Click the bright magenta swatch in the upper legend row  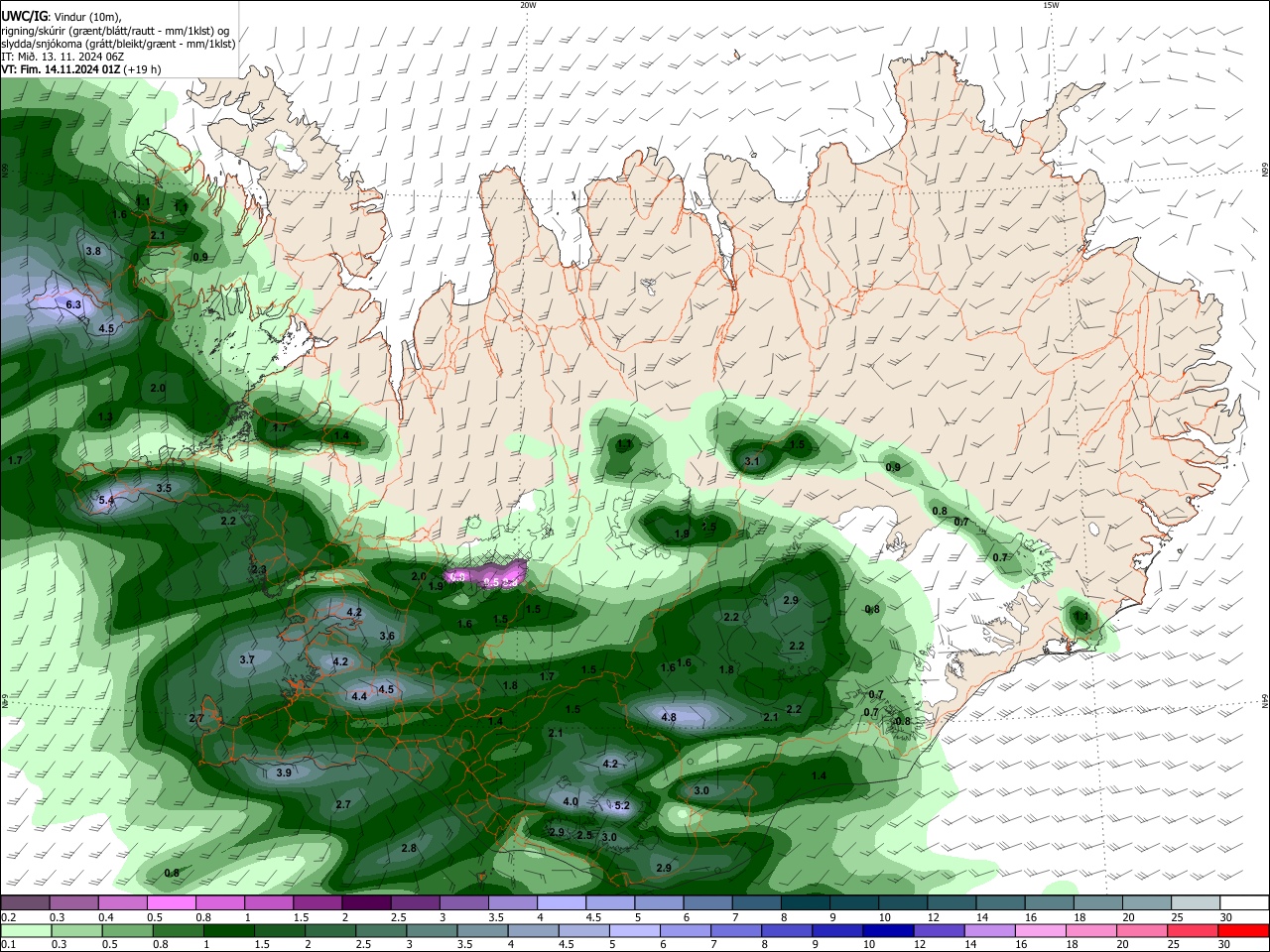pos(172,902)
